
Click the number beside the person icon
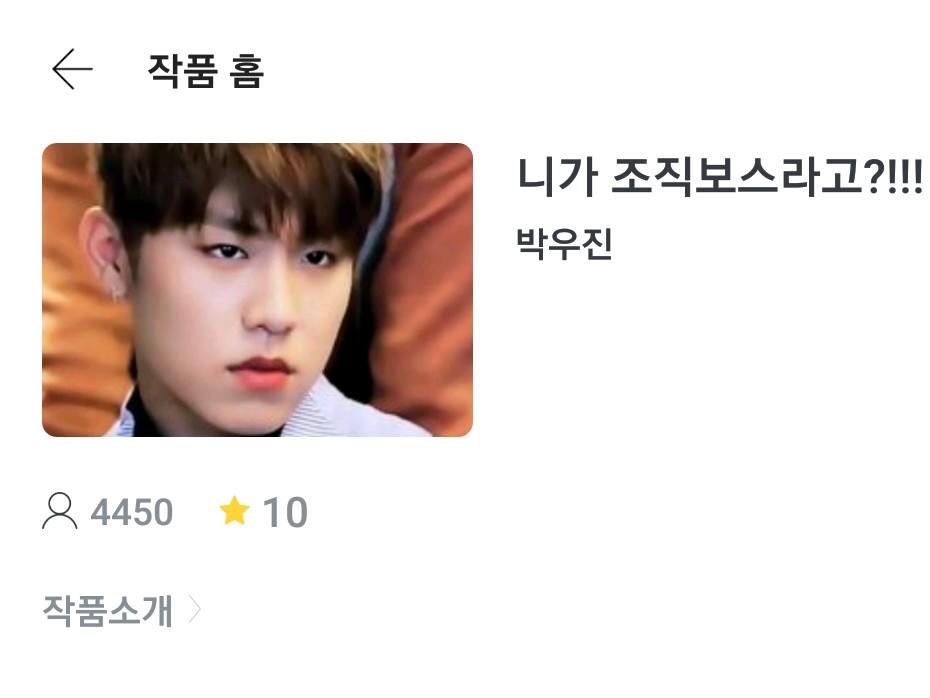pyautogui.click(x=132, y=512)
